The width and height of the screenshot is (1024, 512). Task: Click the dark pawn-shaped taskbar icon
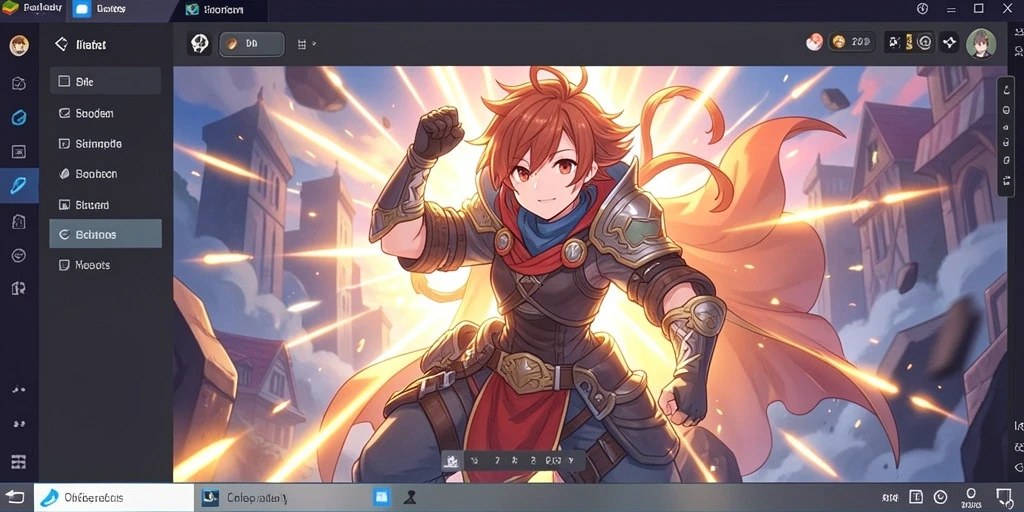click(x=410, y=498)
